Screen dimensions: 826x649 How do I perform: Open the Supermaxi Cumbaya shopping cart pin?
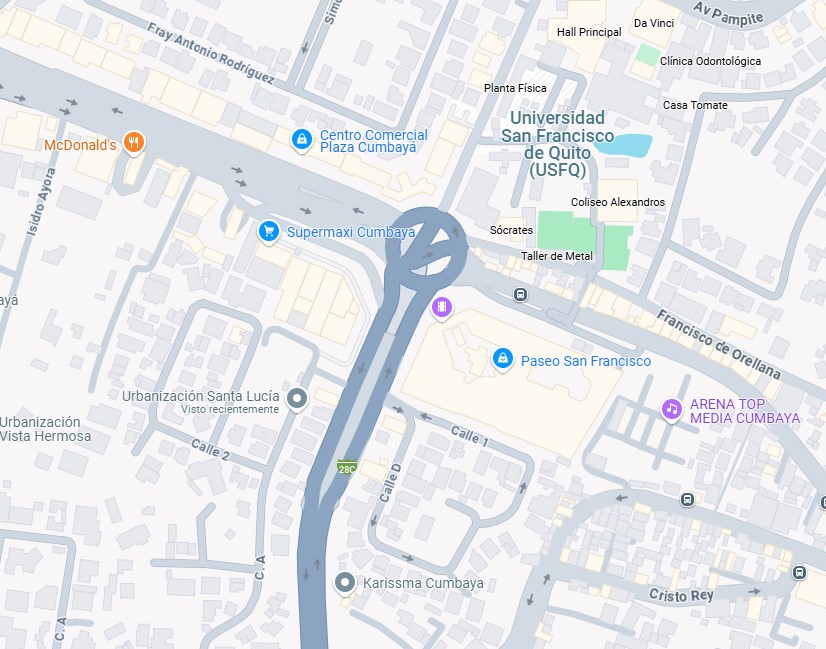click(269, 232)
